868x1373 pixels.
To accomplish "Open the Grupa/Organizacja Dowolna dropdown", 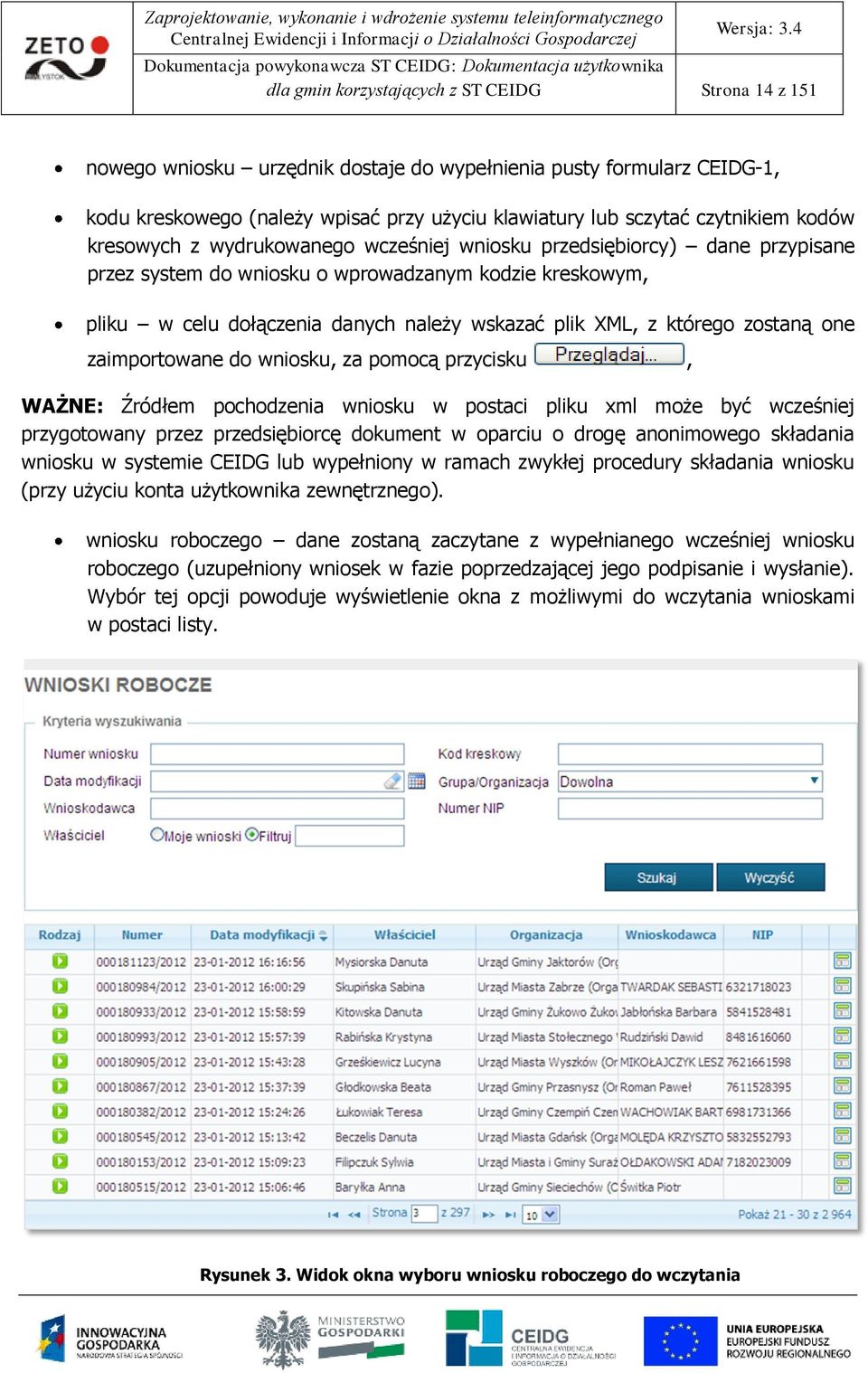I will click(x=690, y=781).
